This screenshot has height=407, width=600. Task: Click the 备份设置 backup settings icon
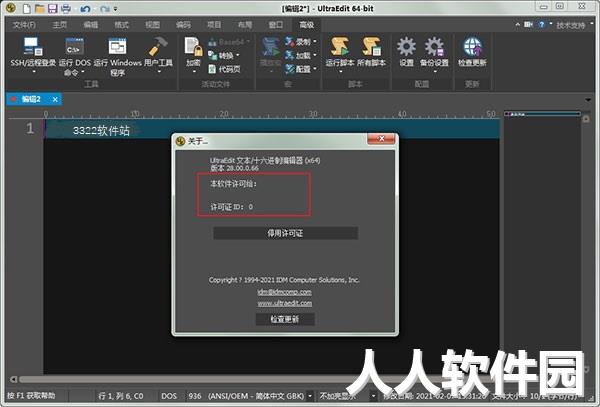(x=434, y=47)
